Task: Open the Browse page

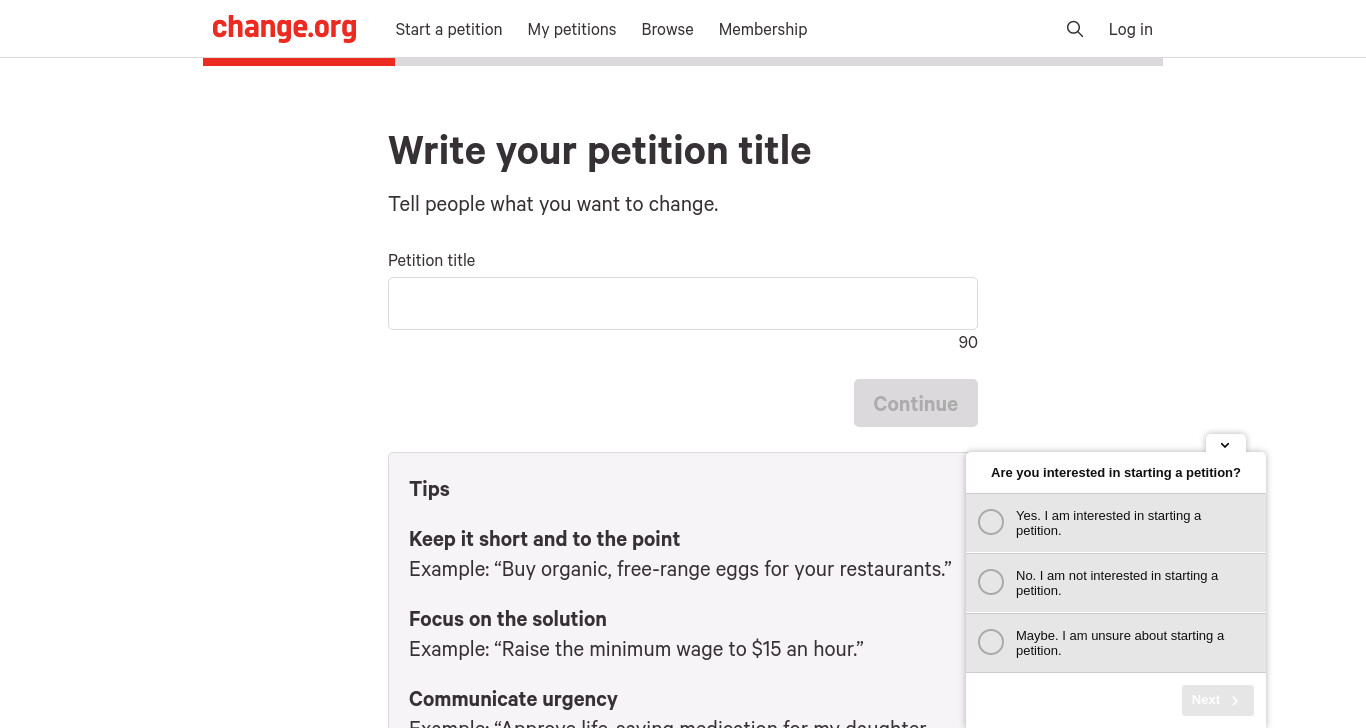Action: click(x=667, y=29)
